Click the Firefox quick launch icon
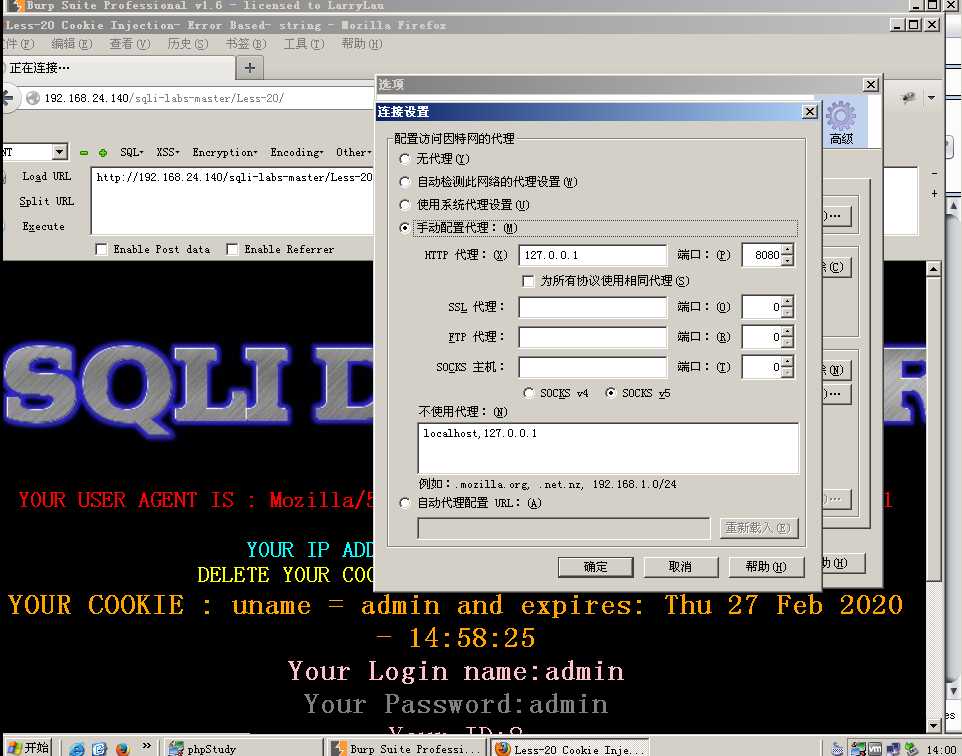Viewport: 962px width, 756px height. (x=123, y=749)
